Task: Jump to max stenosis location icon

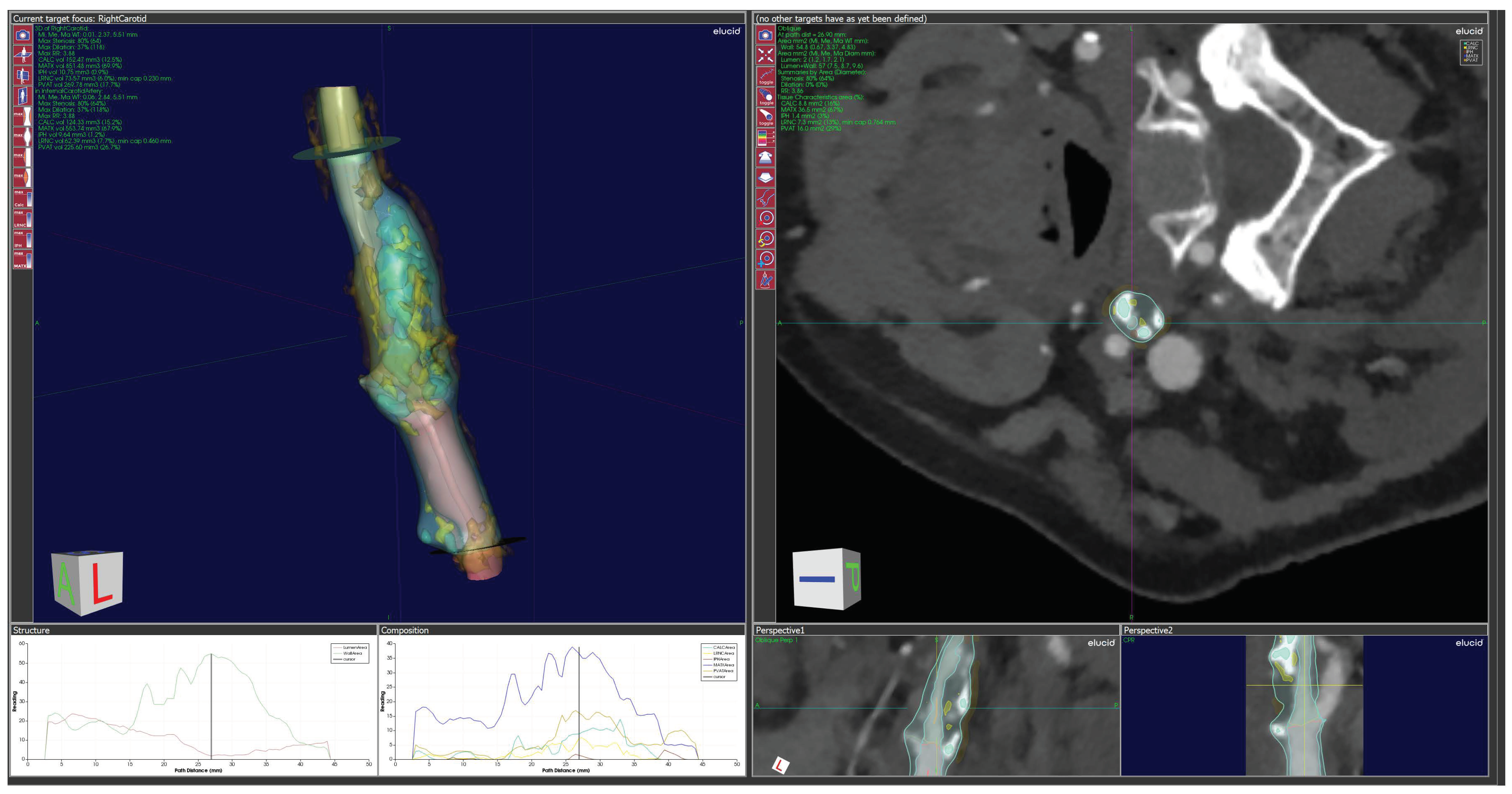Action: (22, 116)
